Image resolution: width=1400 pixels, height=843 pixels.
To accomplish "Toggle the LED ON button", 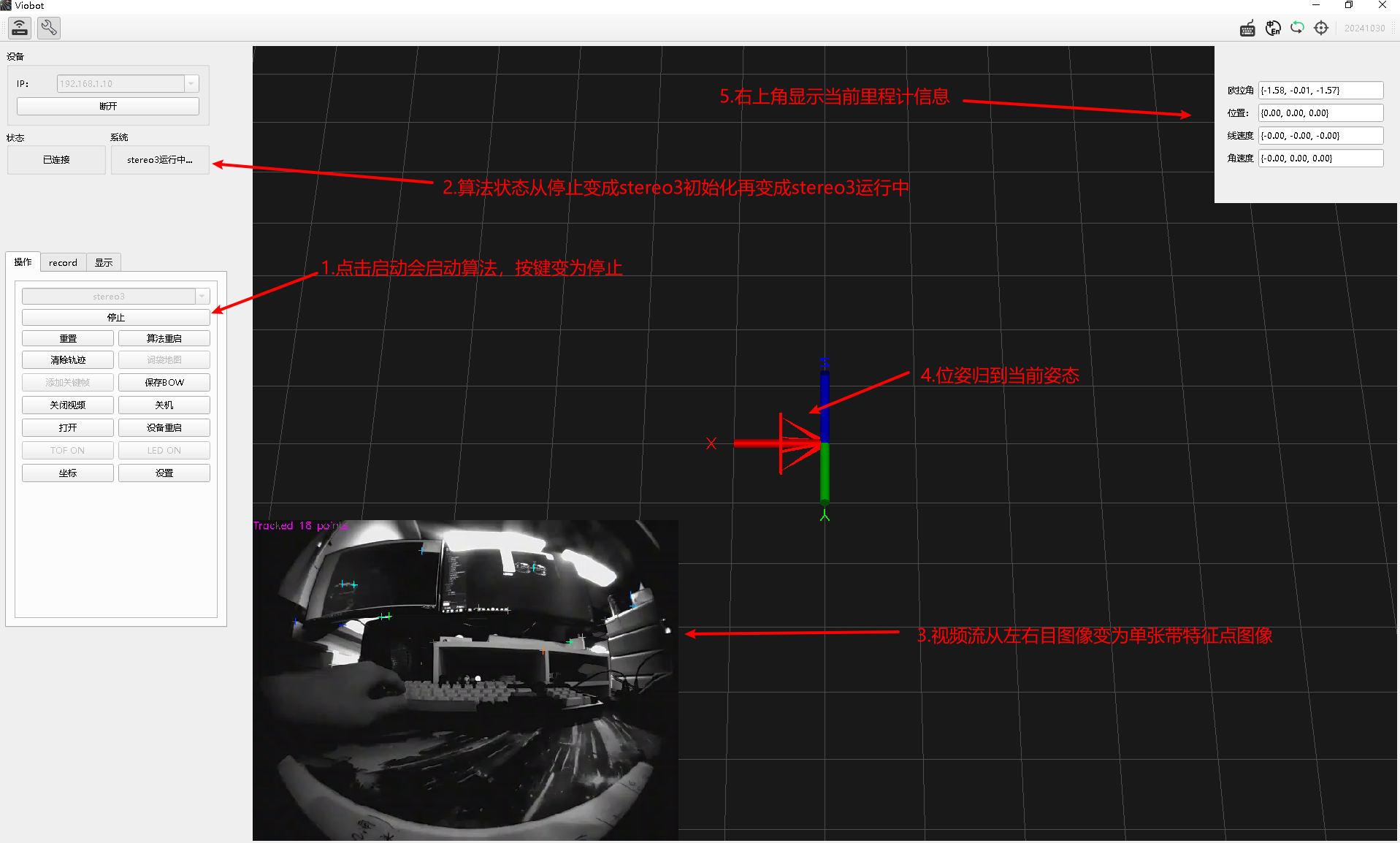I will click(x=164, y=450).
